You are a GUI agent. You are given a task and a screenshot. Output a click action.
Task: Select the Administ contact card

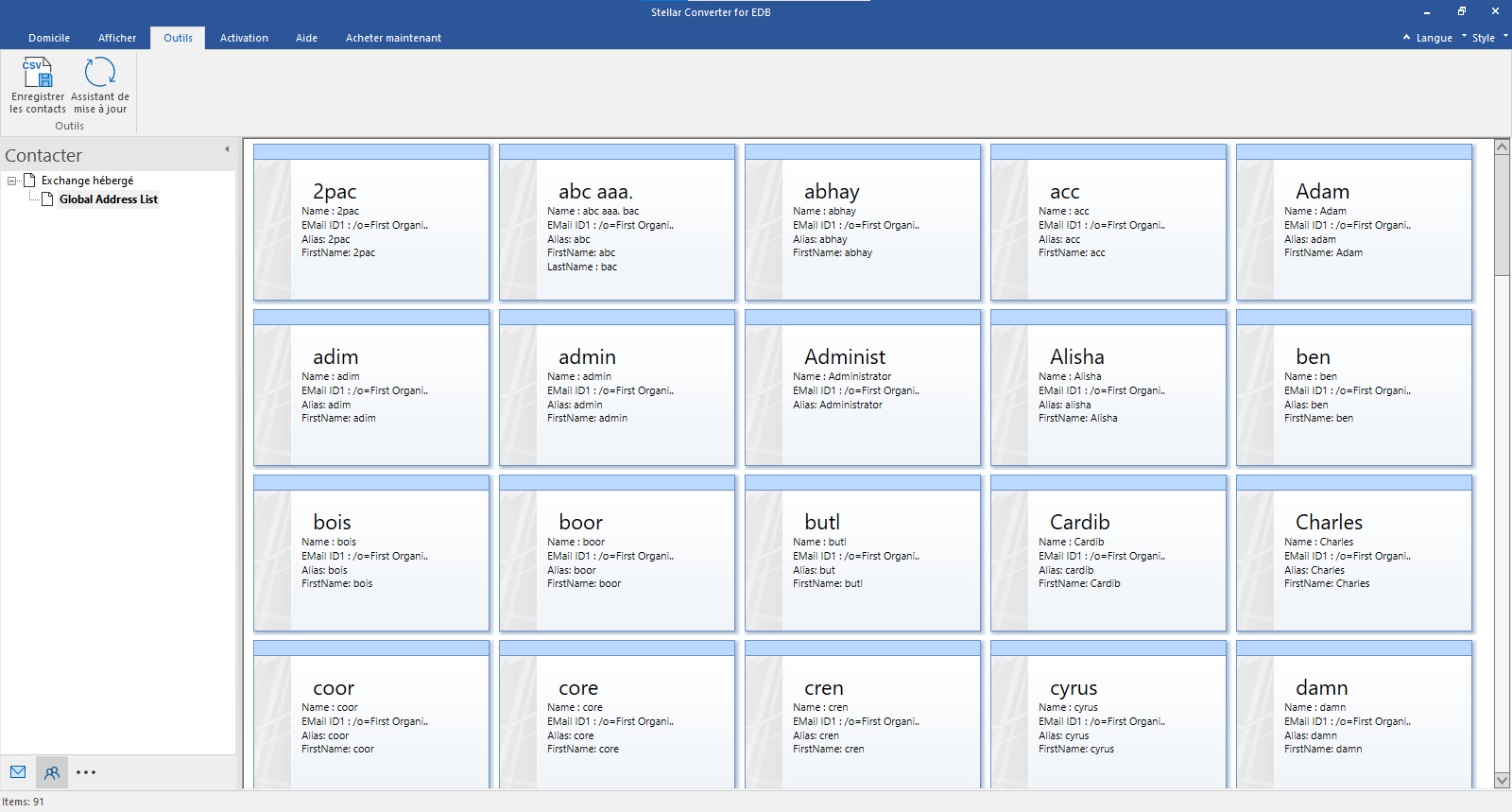[863, 388]
